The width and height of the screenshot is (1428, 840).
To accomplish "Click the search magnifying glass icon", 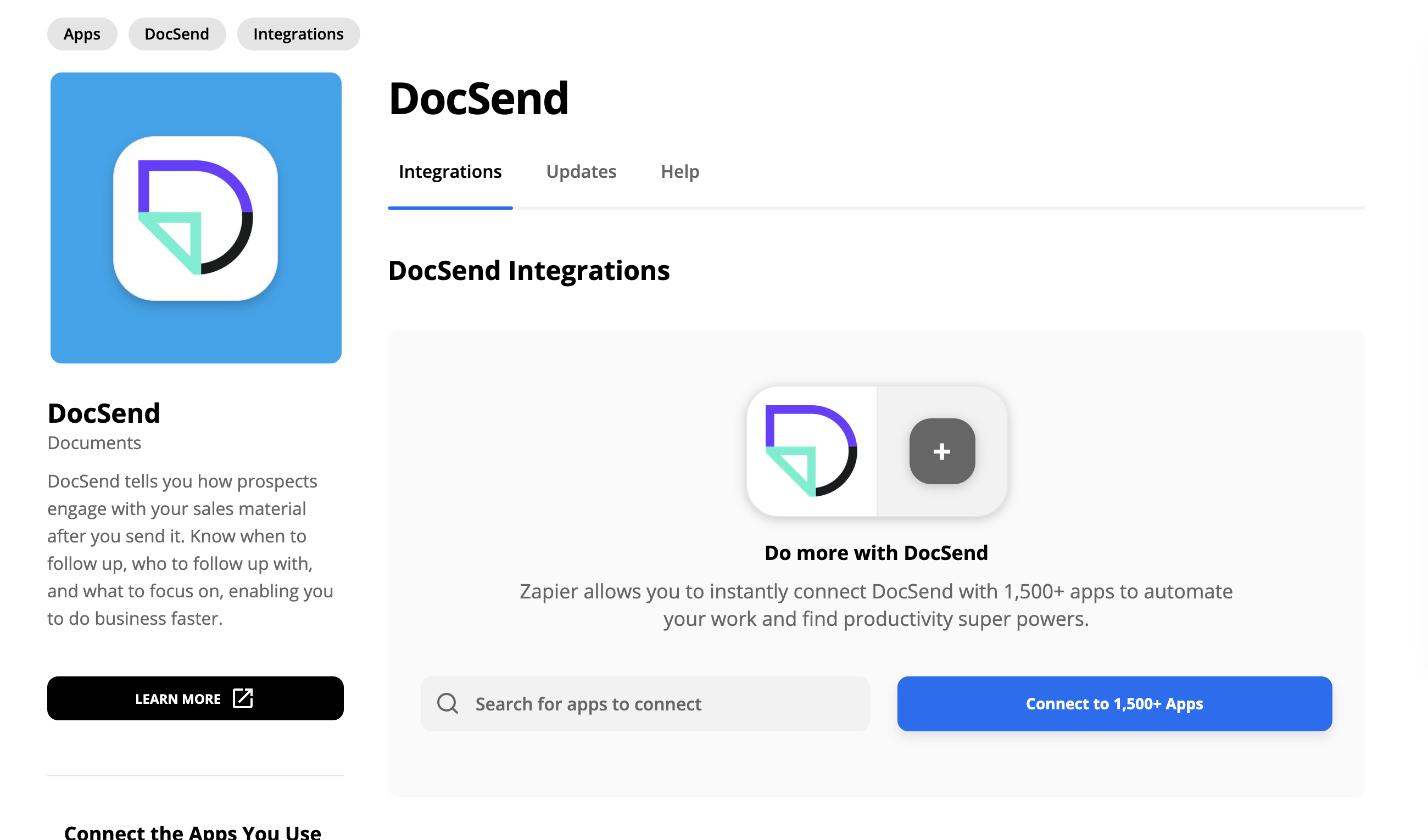I will [x=449, y=703].
